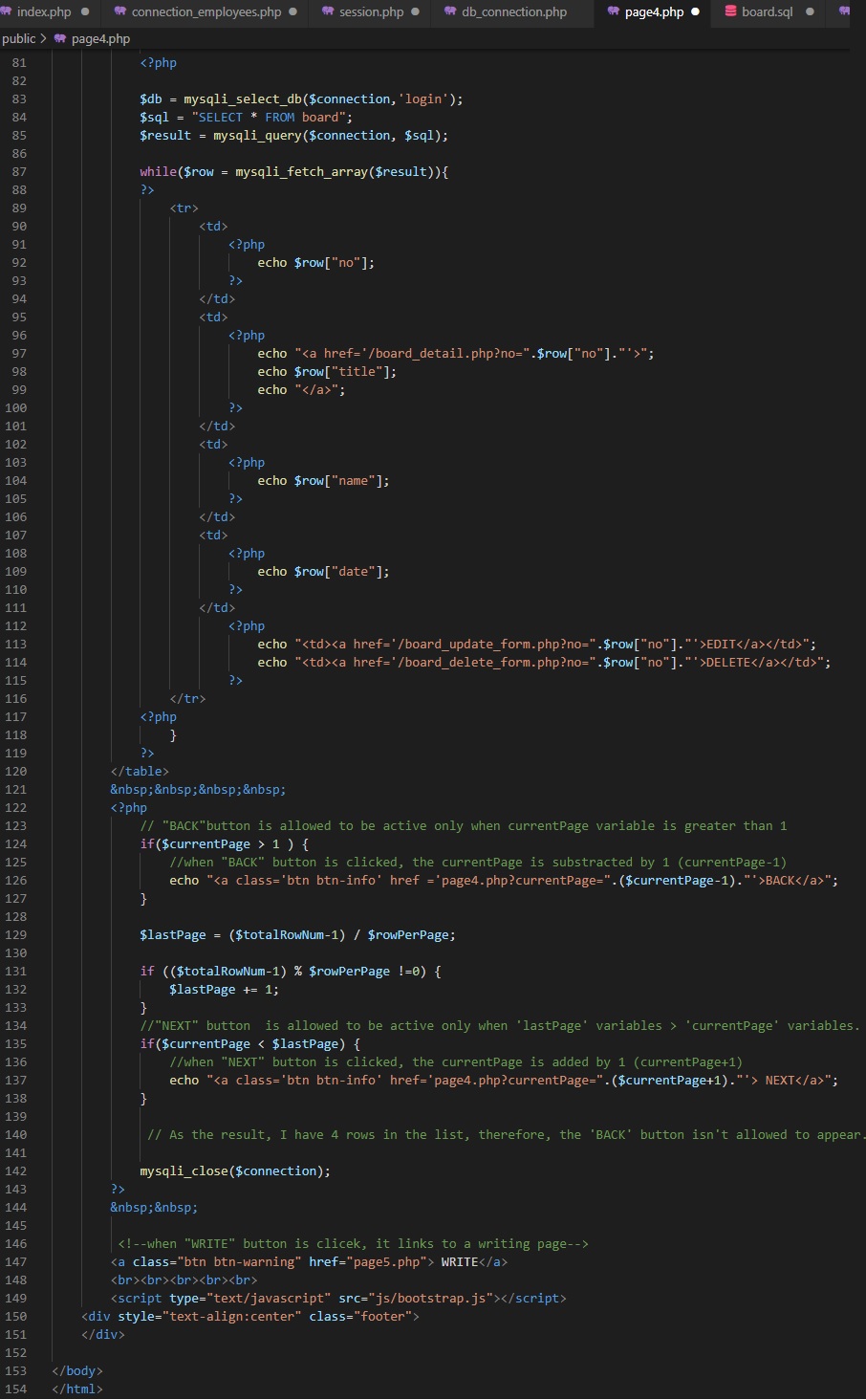Click line number 154 in the gutter
This screenshot has width=866, height=1400.
pos(16,1389)
